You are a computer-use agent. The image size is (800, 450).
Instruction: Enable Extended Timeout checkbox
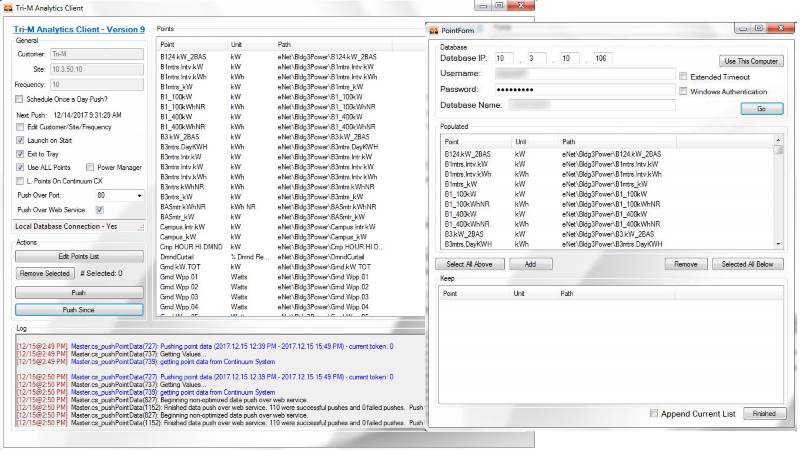click(x=683, y=77)
